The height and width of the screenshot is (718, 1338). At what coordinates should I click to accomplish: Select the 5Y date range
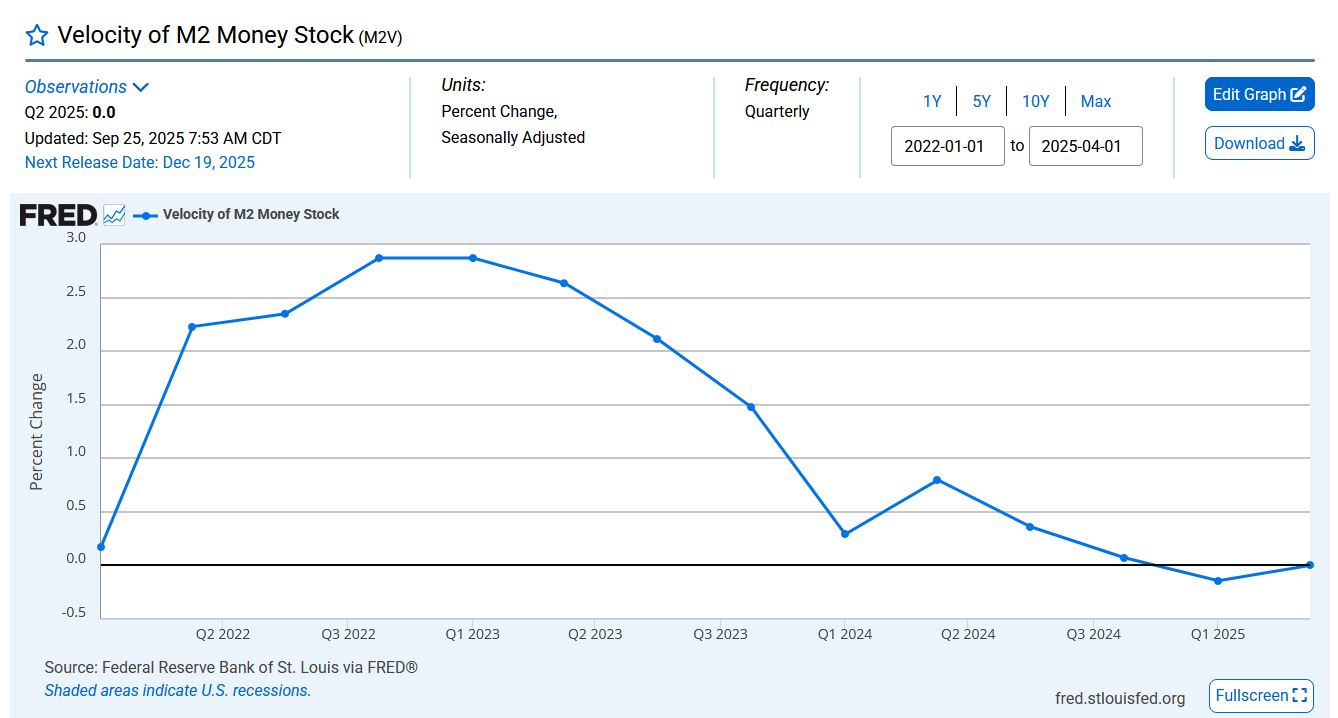982,101
